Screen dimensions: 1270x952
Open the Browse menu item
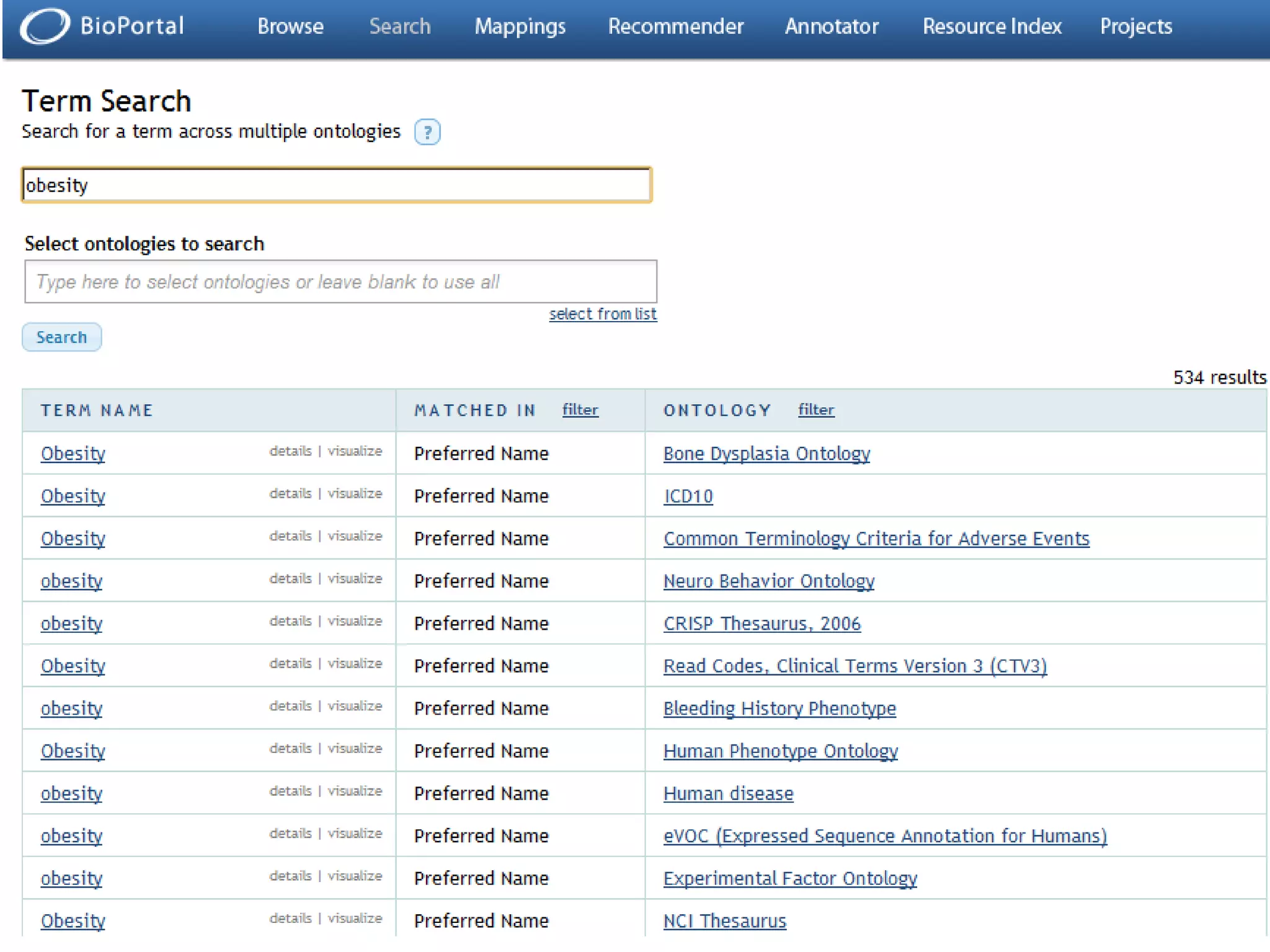click(290, 27)
